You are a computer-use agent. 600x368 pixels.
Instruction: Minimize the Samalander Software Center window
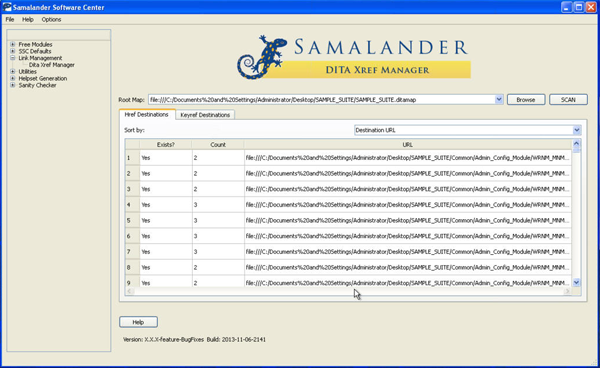click(567, 7)
